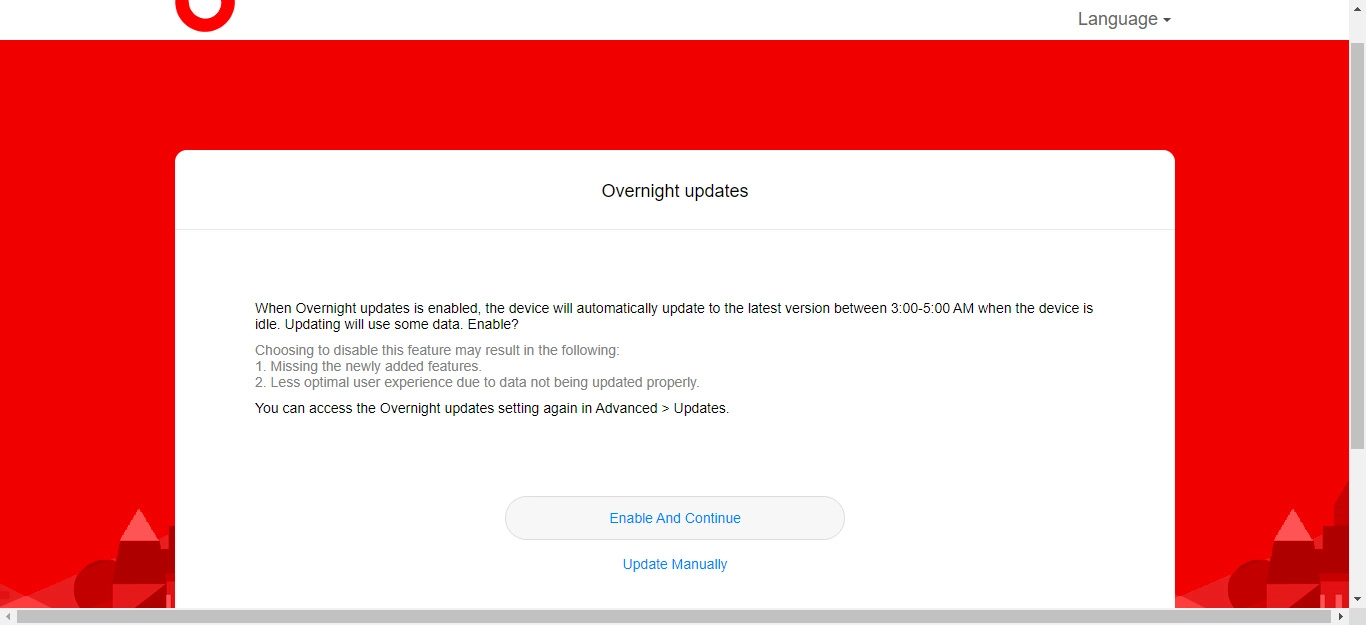The height and width of the screenshot is (625, 1366).
Task: Choose to enable automatic overnight updates
Action: click(x=675, y=518)
